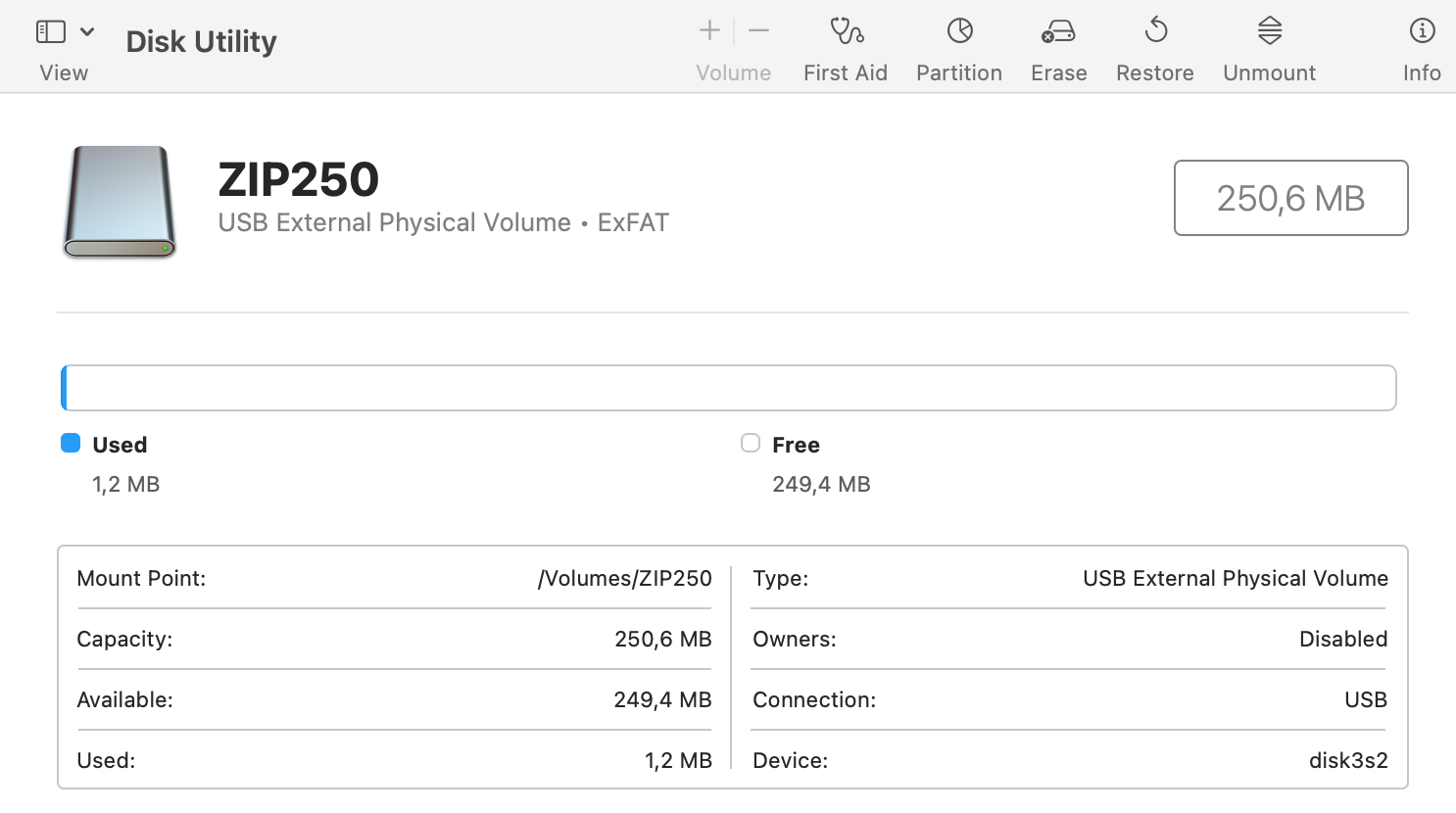The height and width of the screenshot is (813, 1456).
Task: Click the ZIP250 volume name heading
Action: (x=299, y=179)
